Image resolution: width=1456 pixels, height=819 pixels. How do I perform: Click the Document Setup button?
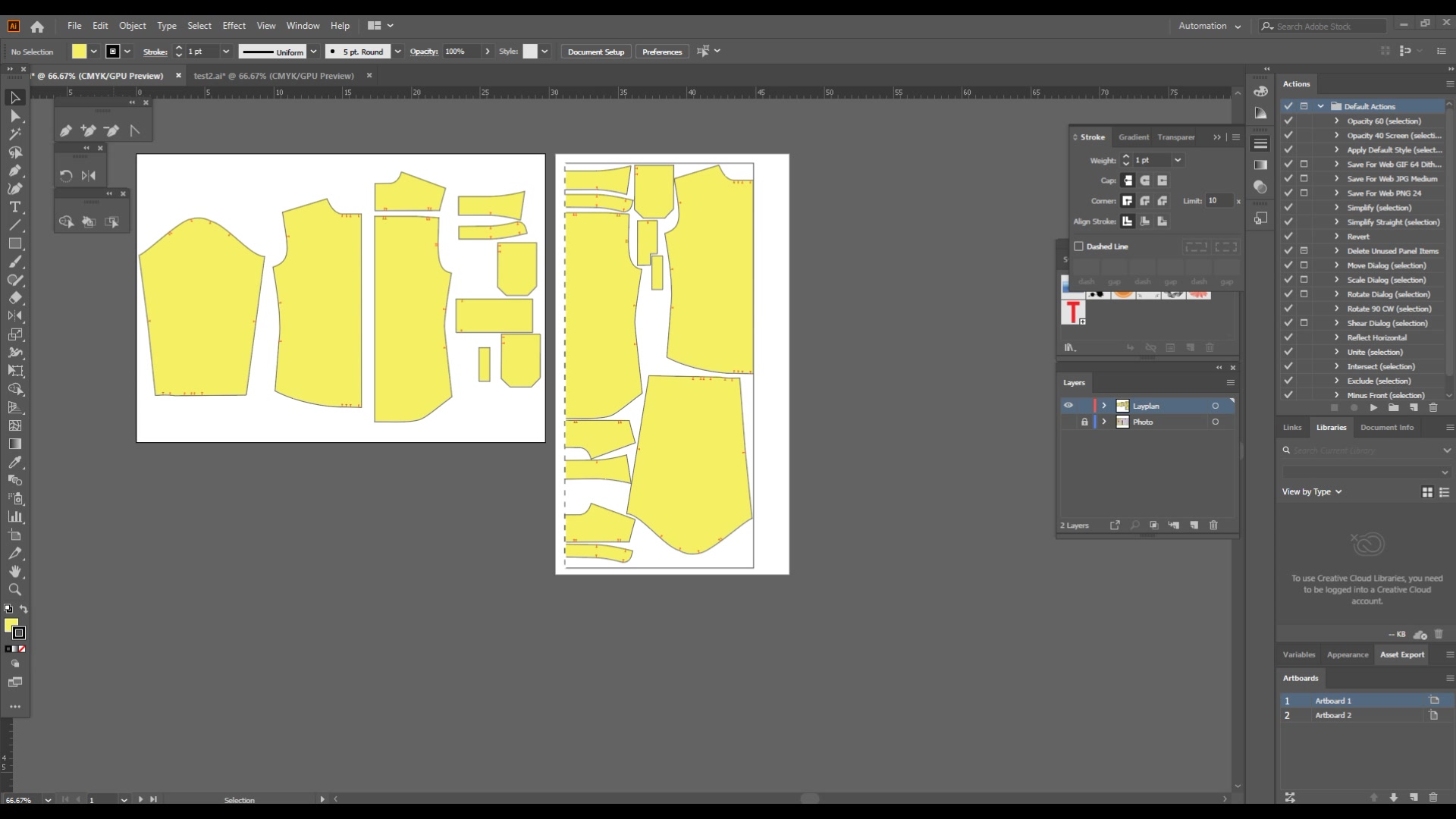[595, 51]
